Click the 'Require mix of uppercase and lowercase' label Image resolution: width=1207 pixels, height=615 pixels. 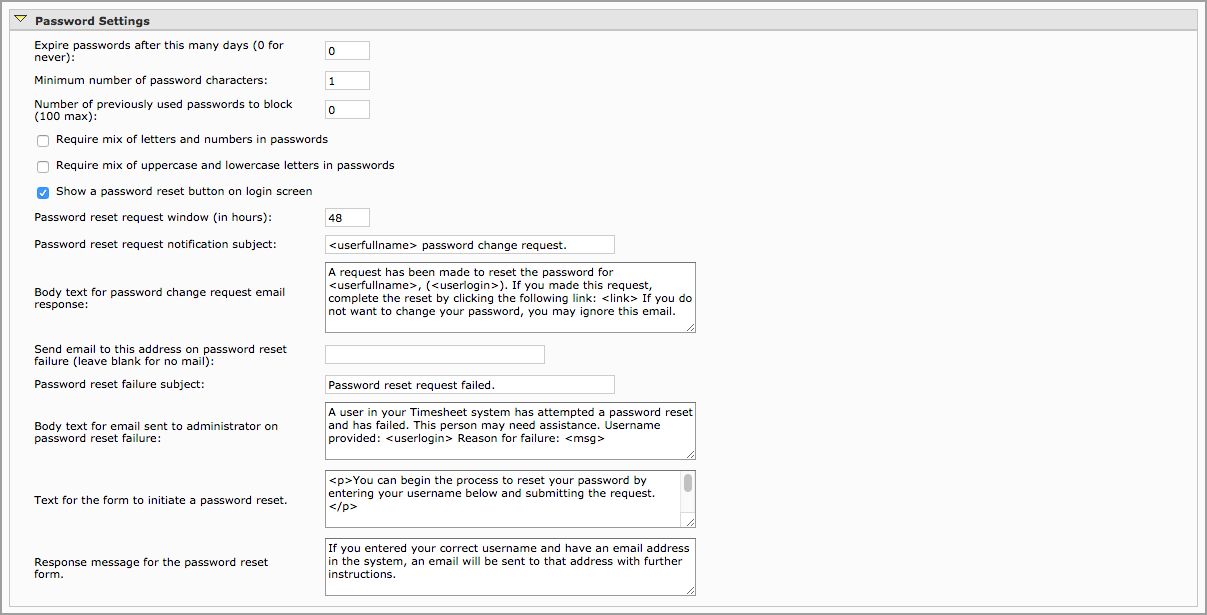[x=225, y=166]
